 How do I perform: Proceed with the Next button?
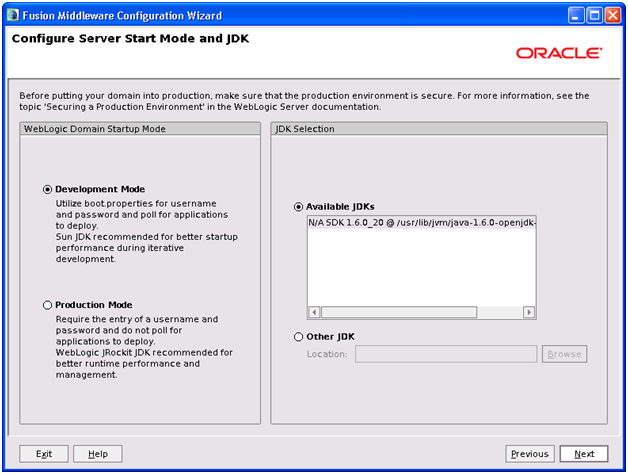[x=584, y=454]
